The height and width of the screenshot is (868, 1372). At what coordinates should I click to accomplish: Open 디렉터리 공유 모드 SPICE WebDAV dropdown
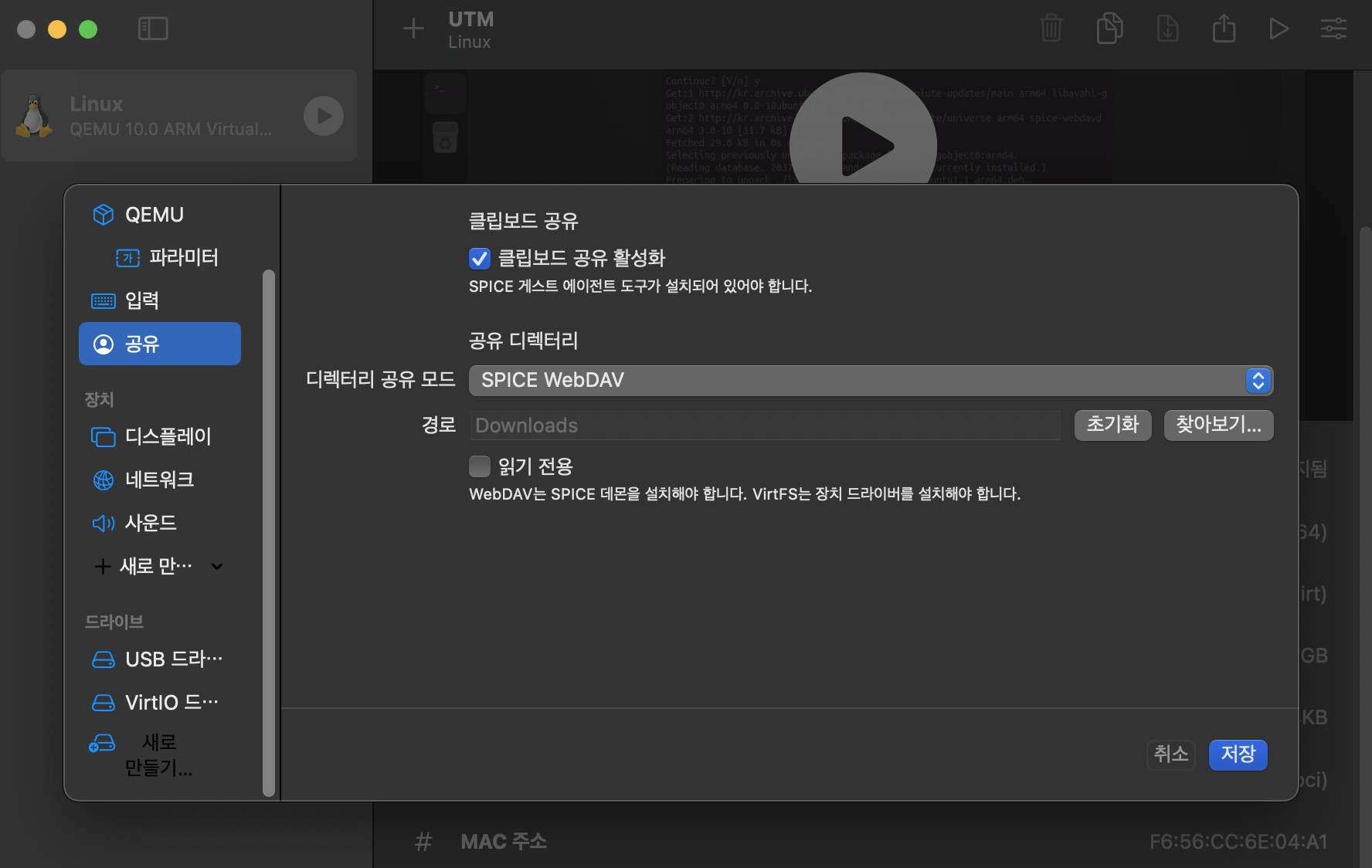[871, 380]
